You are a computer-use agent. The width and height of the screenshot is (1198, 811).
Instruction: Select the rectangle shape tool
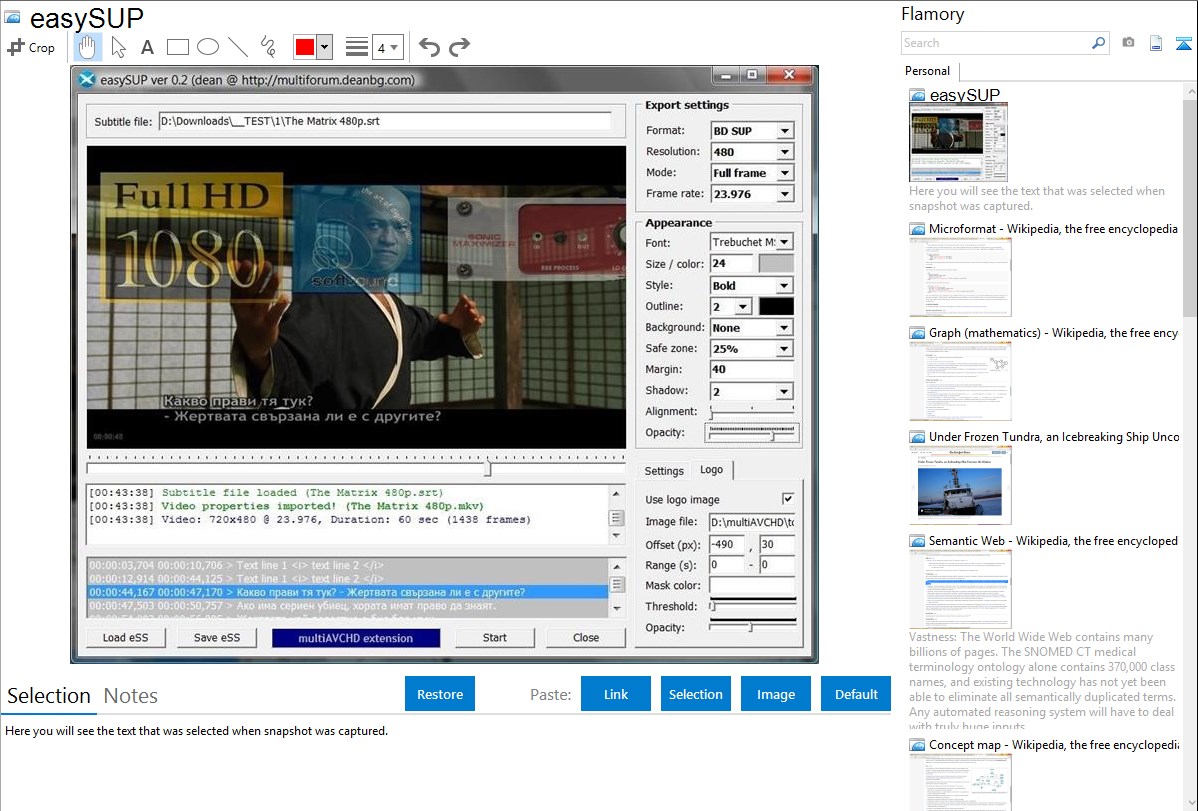pos(177,47)
